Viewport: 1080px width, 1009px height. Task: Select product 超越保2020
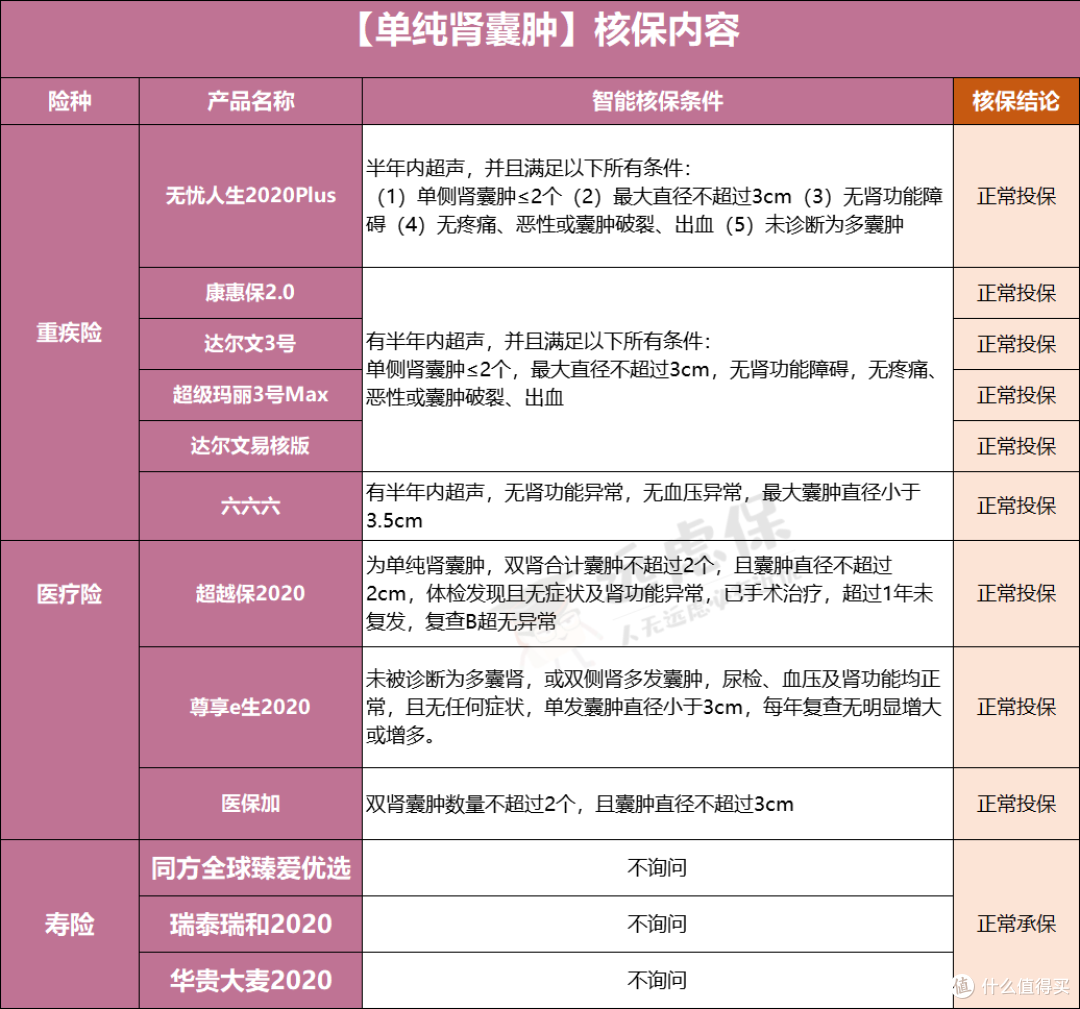click(251, 594)
